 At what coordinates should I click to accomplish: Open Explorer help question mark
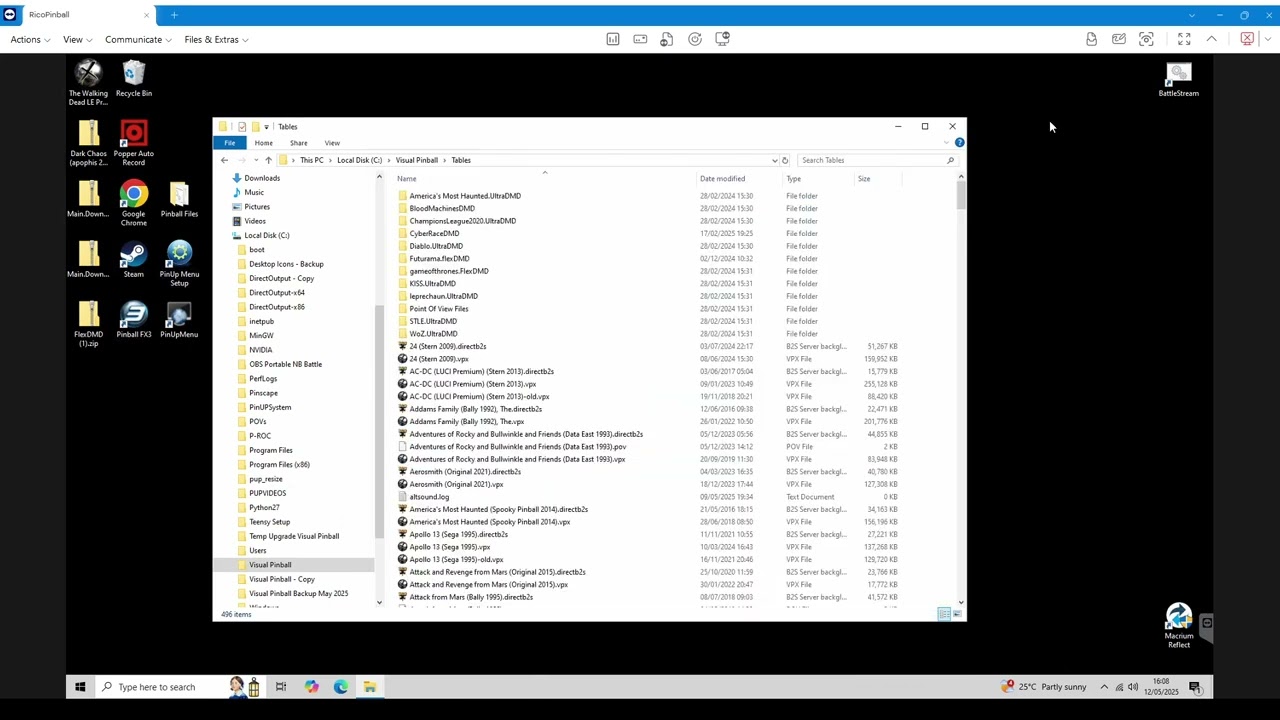(959, 143)
